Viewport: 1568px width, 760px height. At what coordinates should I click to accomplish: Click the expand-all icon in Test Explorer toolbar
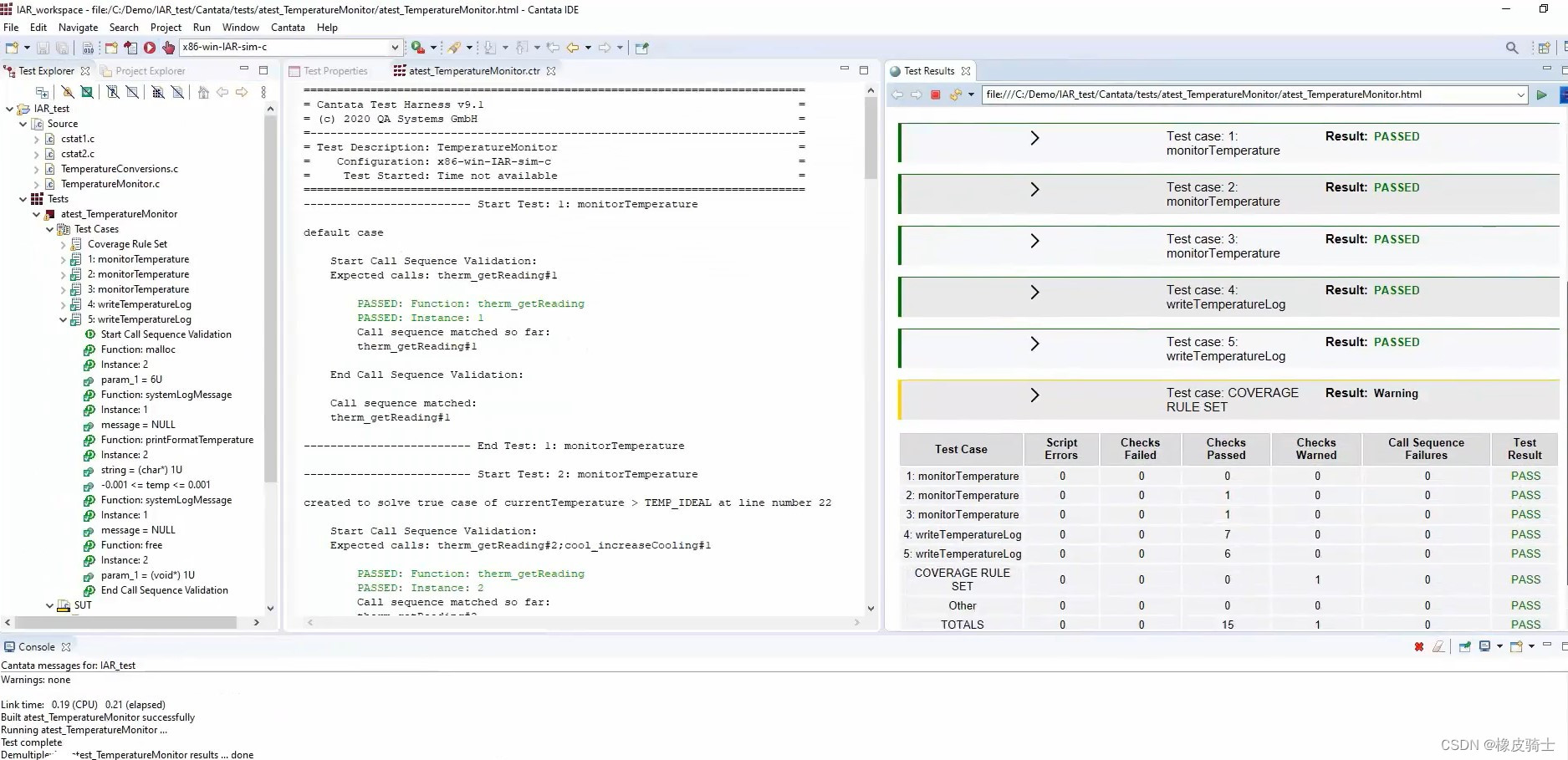[x=42, y=92]
